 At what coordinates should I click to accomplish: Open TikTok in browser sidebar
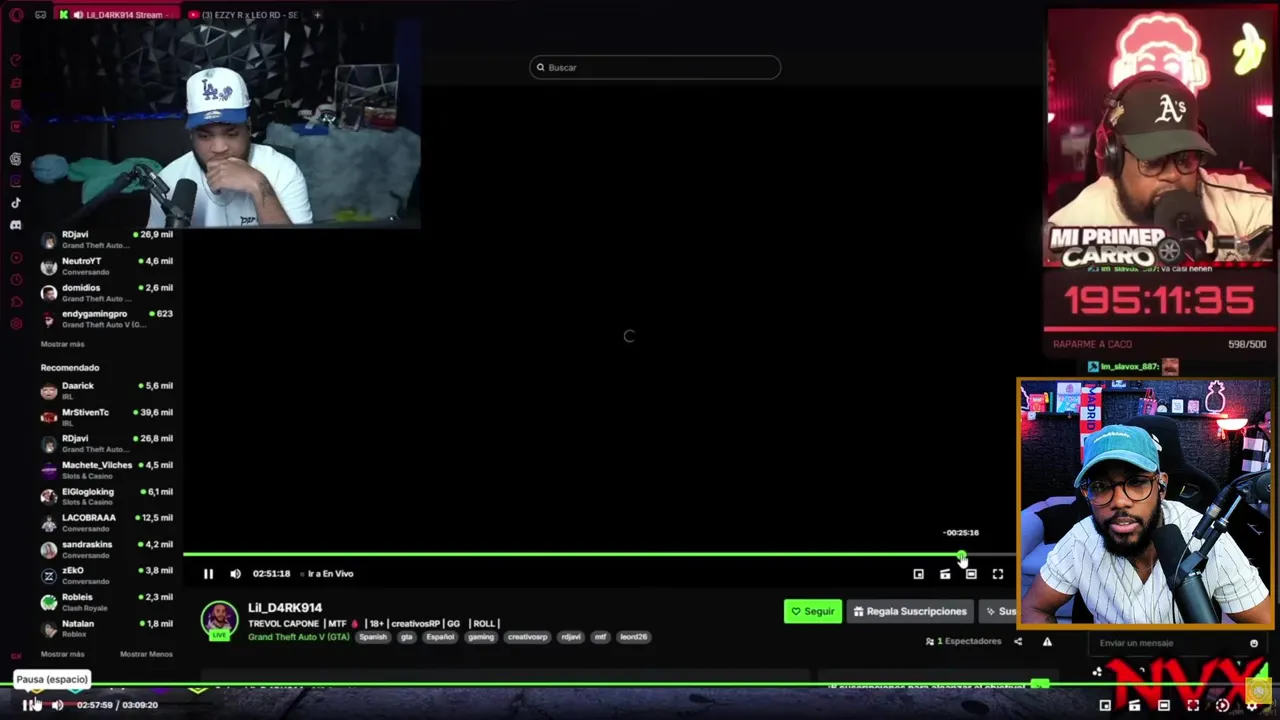[15, 203]
